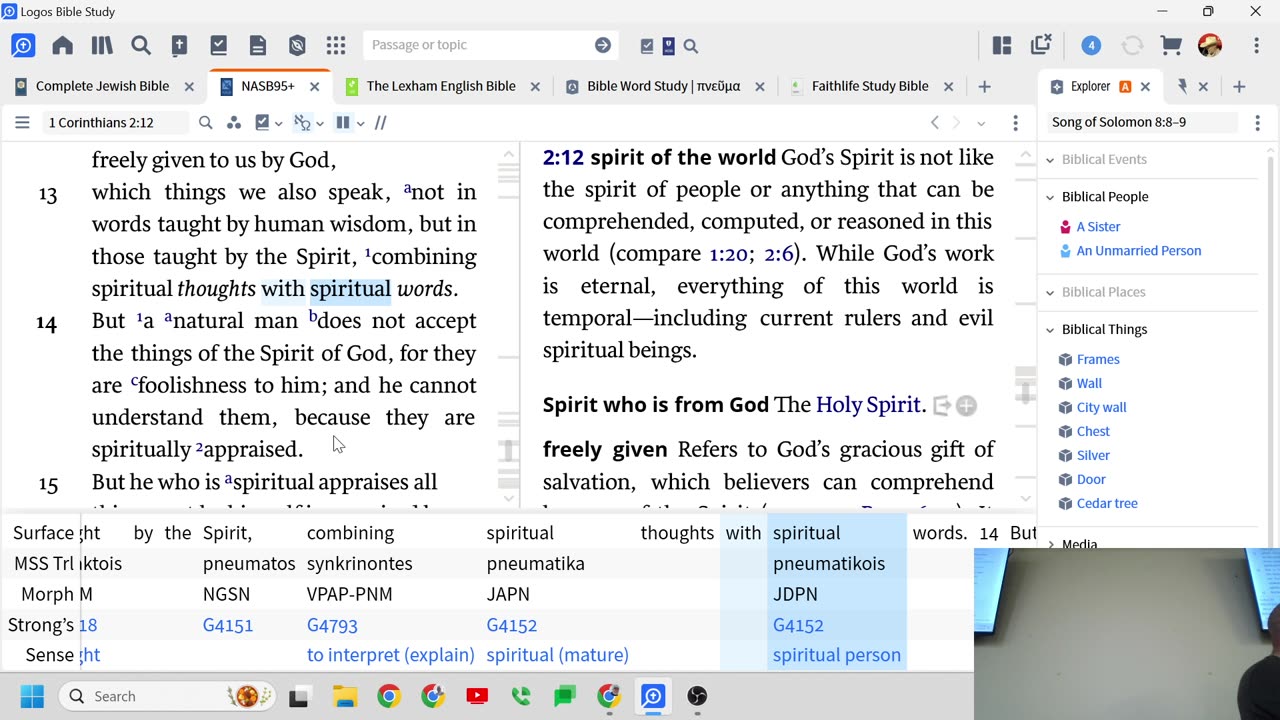Viewport: 1280px width, 720px height.
Task: Follow the Holy Spirit link
Action: [x=868, y=405]
